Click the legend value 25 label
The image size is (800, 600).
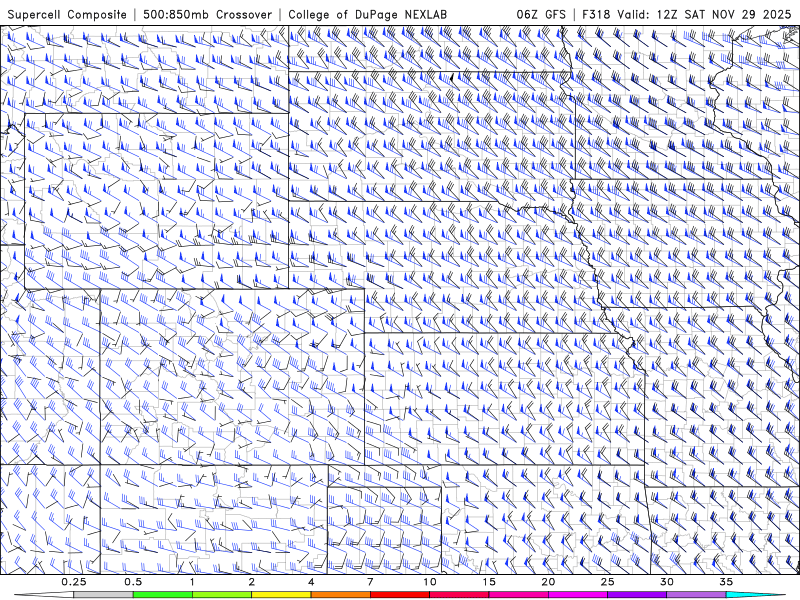(607, 582)
